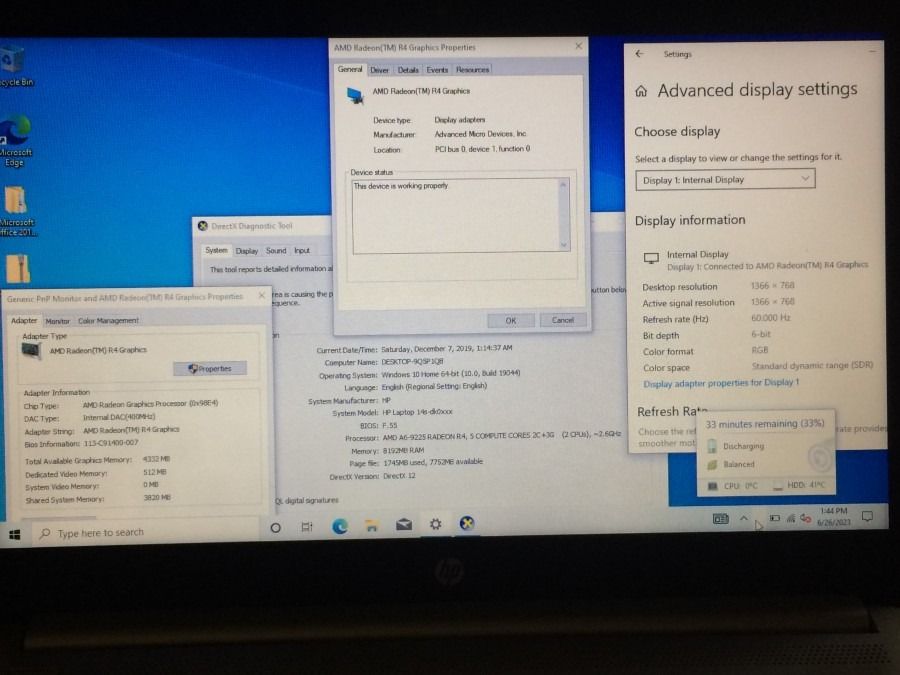900x675 pixels.
Task: Click the volume icon in system tray
Action: tap(806, 519)
